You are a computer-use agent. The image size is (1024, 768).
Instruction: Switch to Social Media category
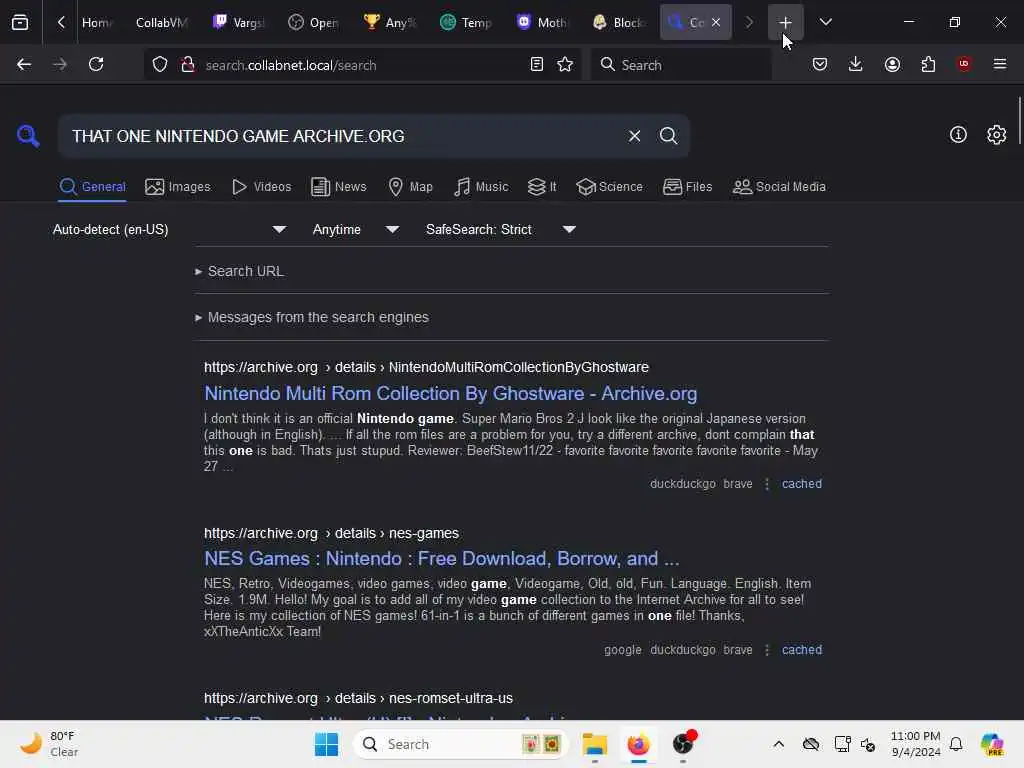(779, 187)
